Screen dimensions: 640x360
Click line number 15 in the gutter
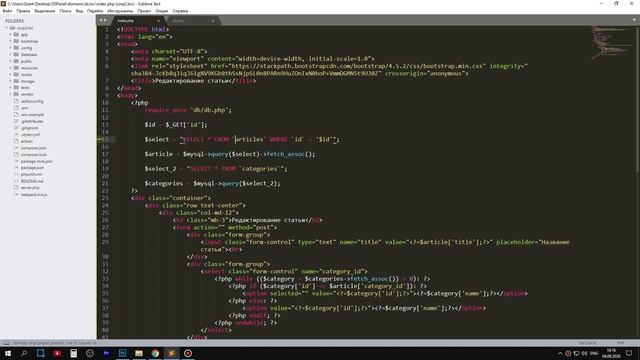(106, 140)
